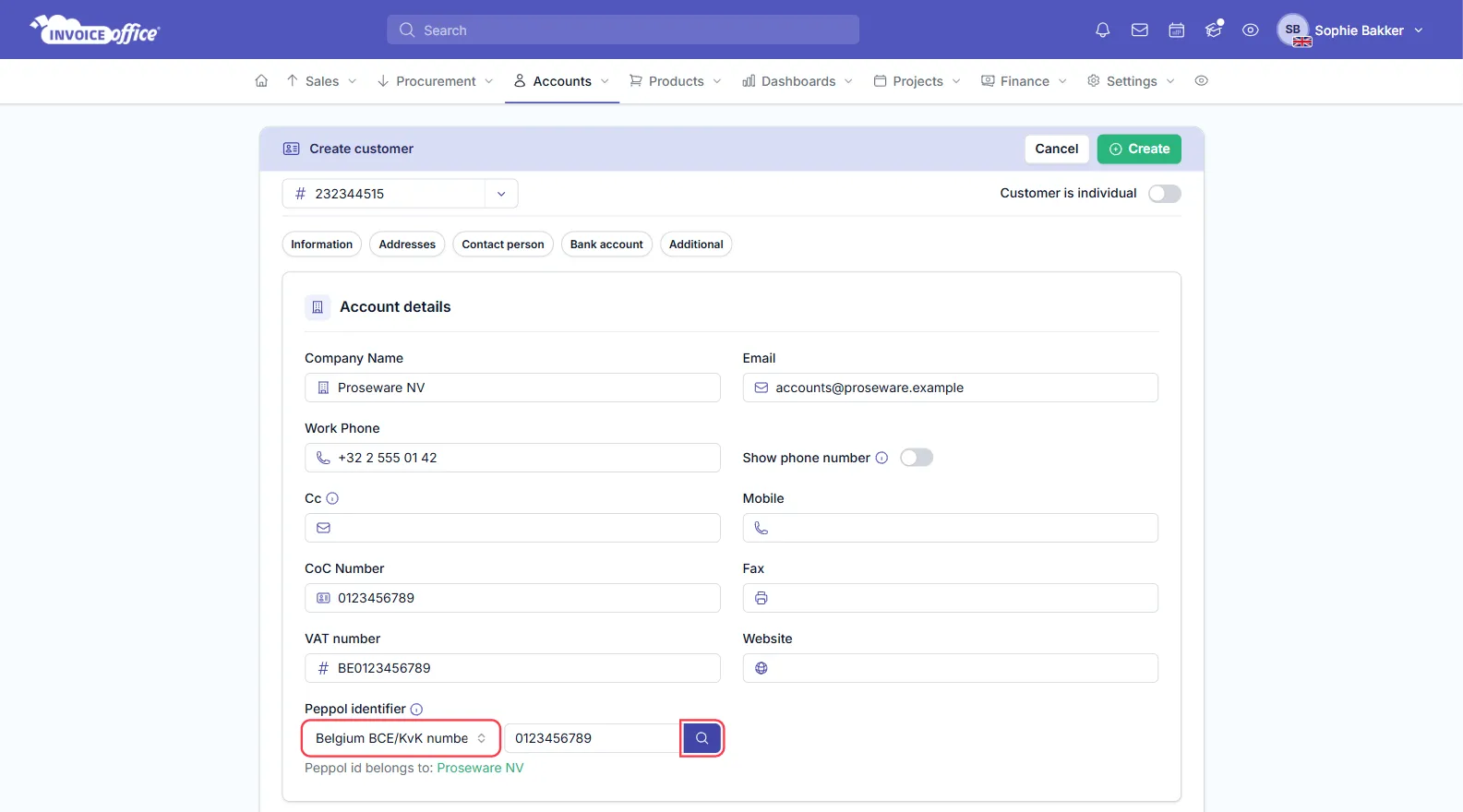Open the Sales menu
Image resolution: width=1463 pixels, height=812 pixels.
coord(321,81)
